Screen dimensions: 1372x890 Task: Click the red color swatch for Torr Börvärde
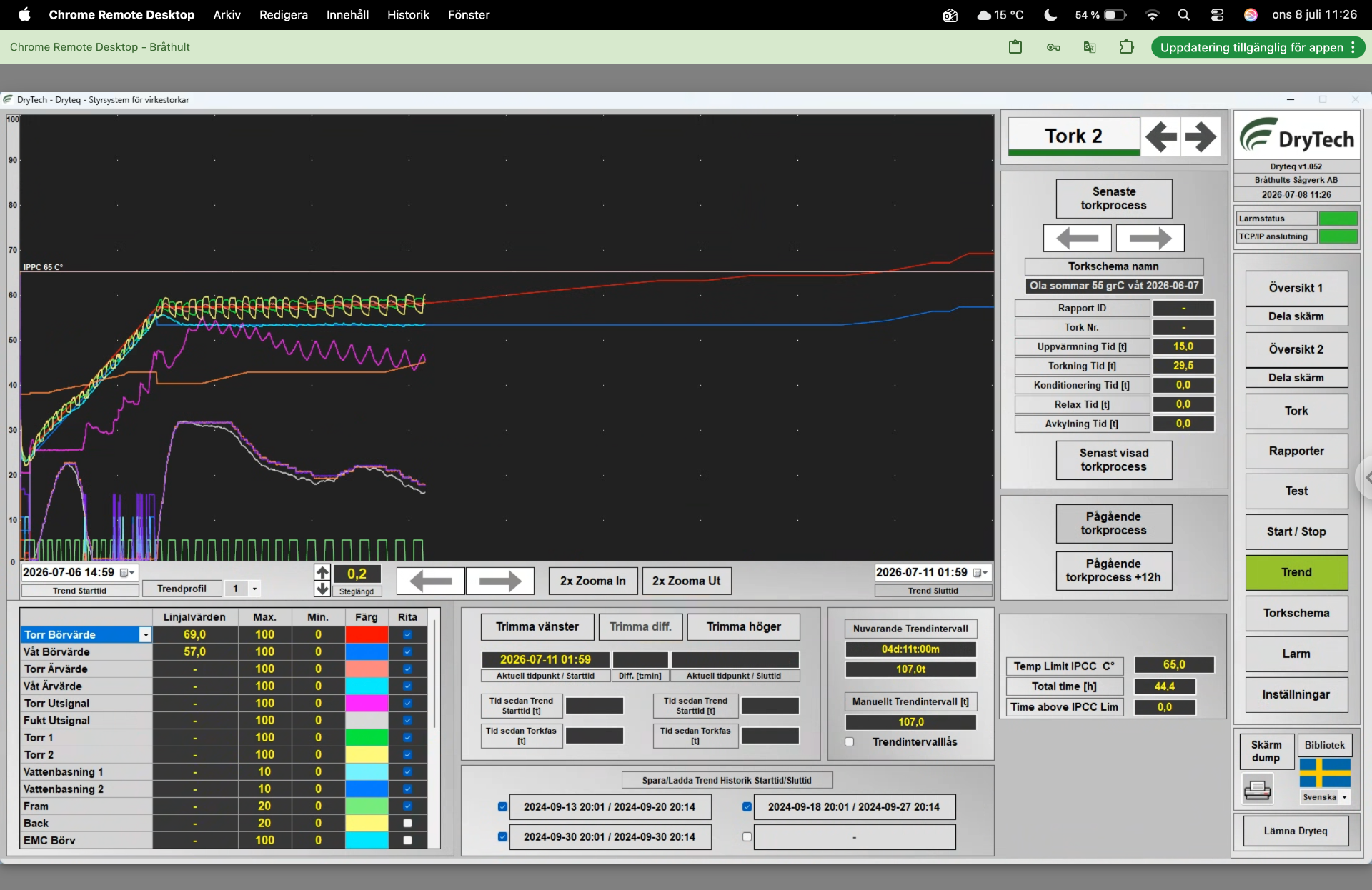click(367, 634)
